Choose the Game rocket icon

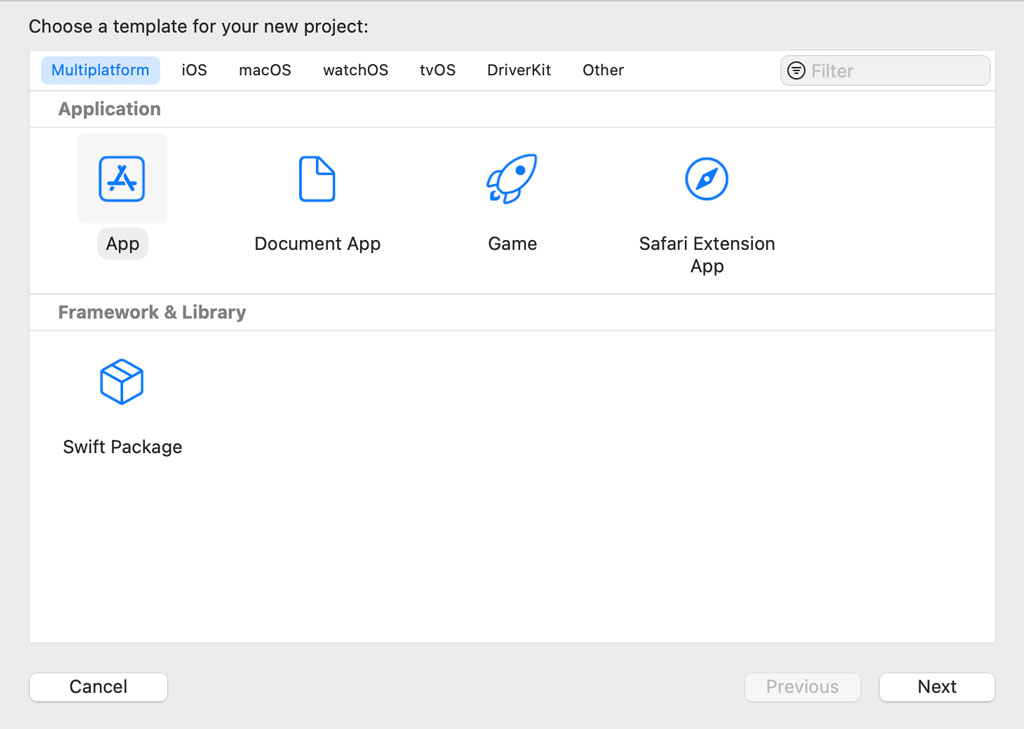click(x=511, y=178)
